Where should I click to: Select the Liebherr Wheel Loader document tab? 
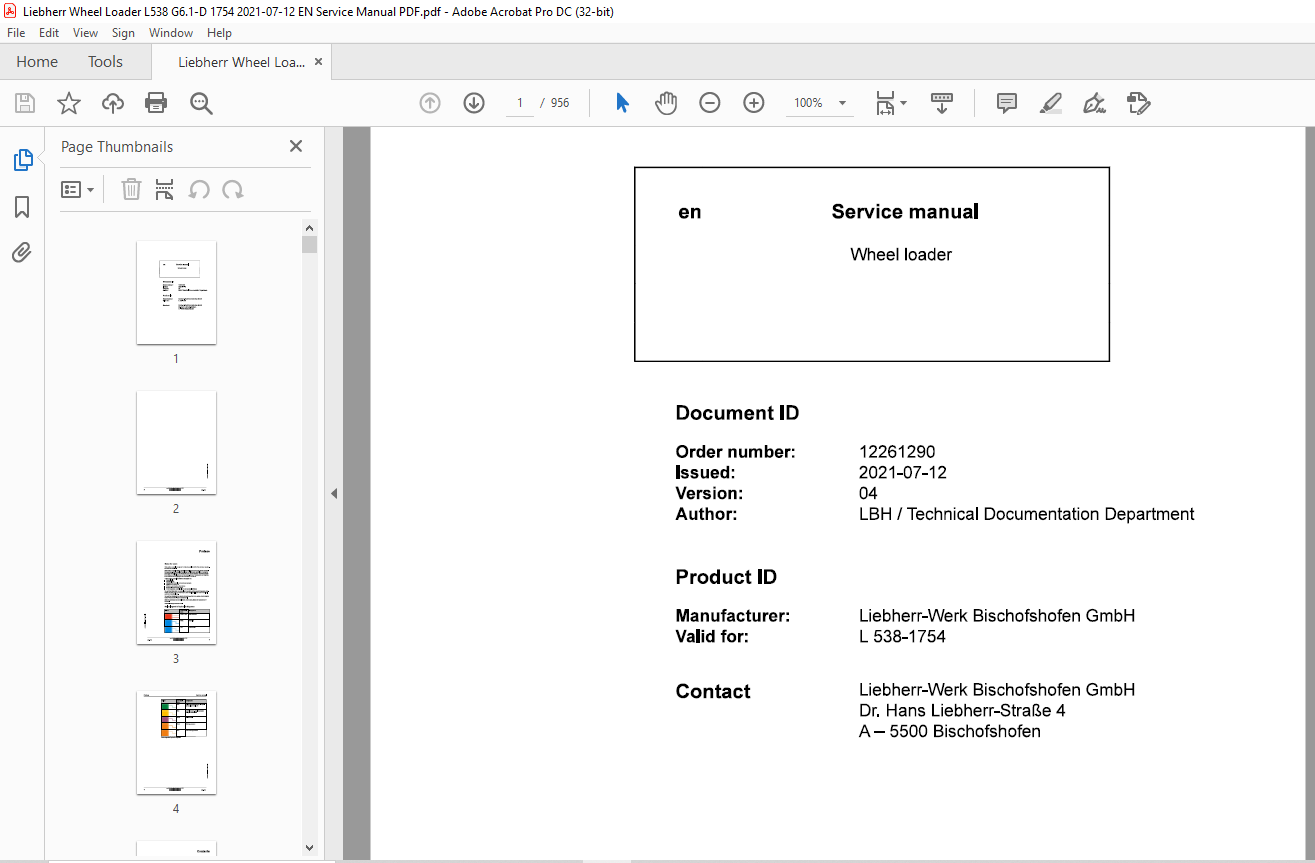click(x=241, y=62)
